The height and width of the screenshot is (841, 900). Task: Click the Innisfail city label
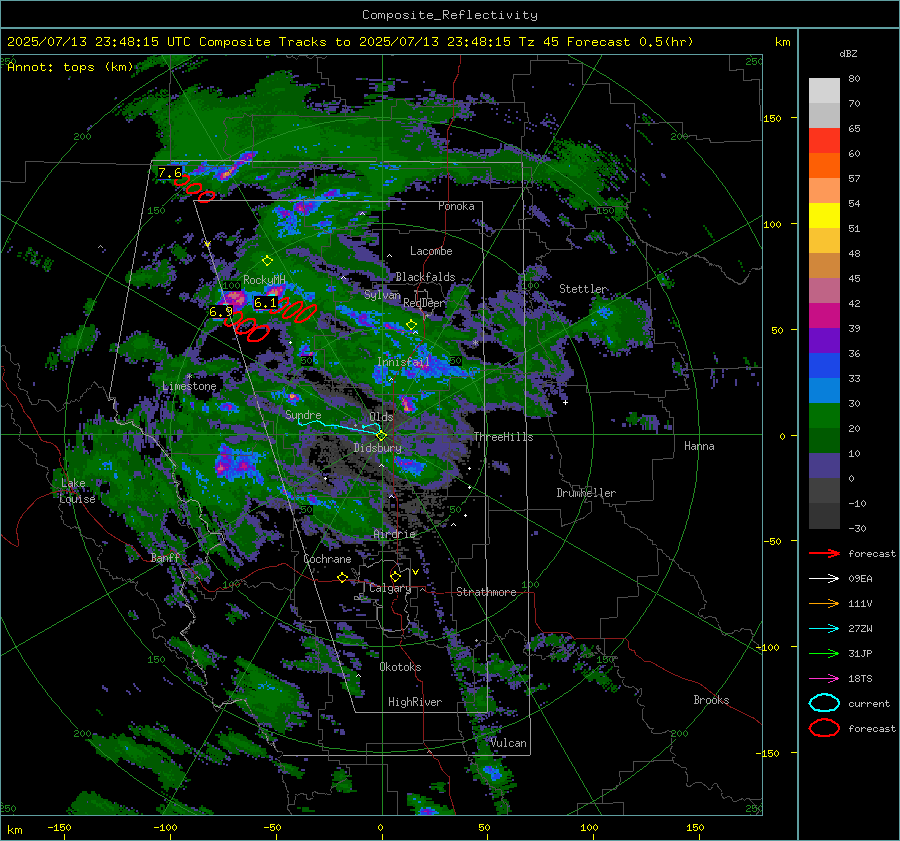403,362
